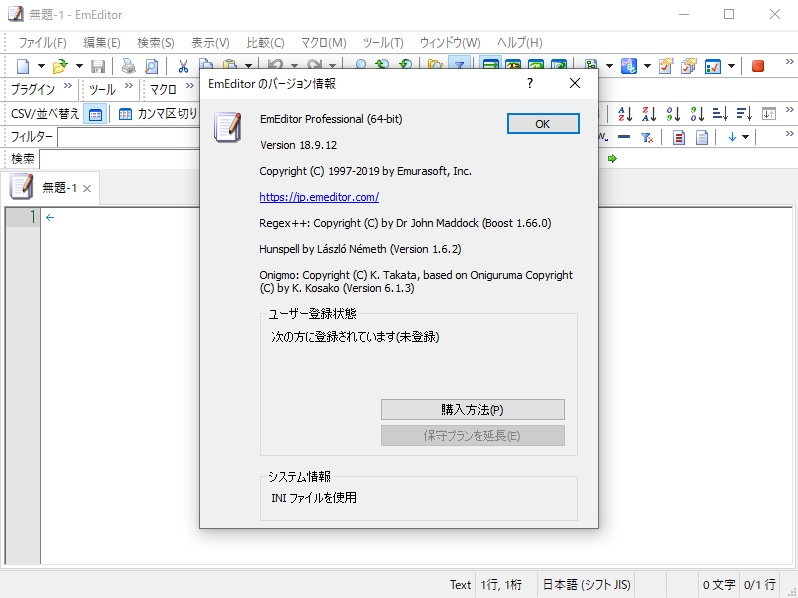Click the Open file folder icon
Screen dimensions: 798x598
click(x=60, y=66)
